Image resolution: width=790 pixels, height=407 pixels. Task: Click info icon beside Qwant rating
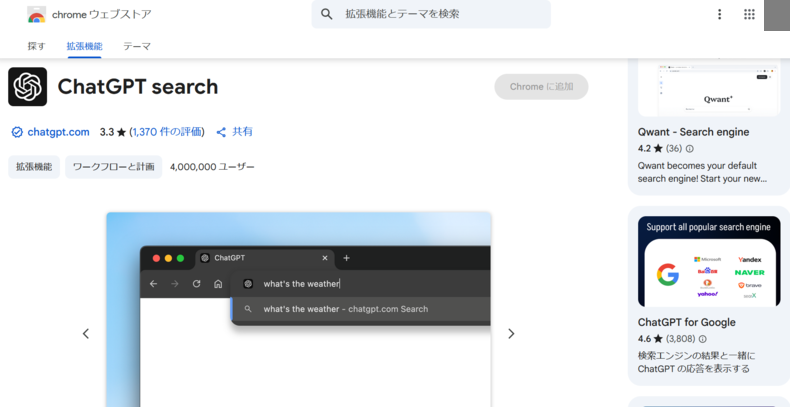point(690,149)
